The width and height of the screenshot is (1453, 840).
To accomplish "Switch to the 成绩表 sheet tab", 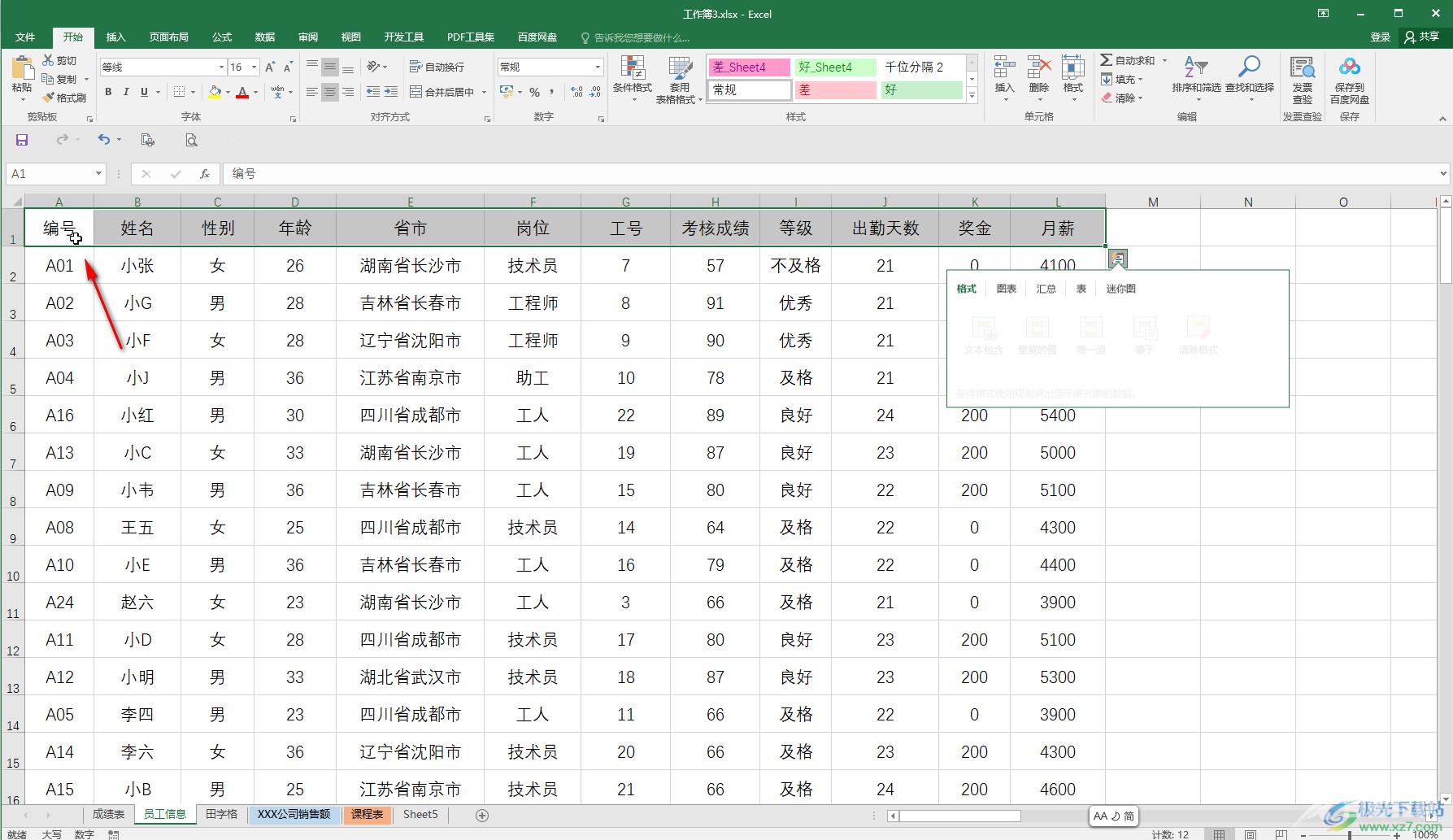I will [108, 814].
